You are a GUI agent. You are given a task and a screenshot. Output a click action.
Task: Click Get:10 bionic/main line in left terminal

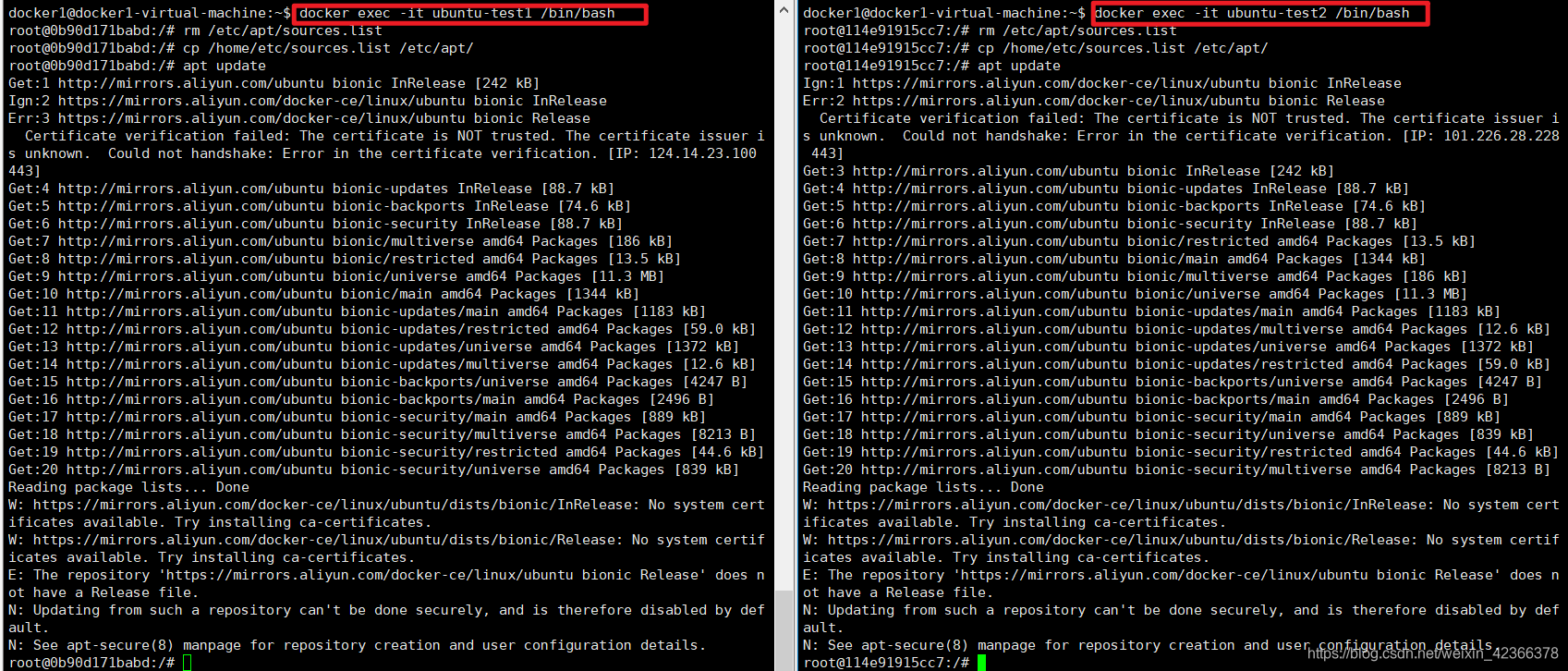pos(324,294)
